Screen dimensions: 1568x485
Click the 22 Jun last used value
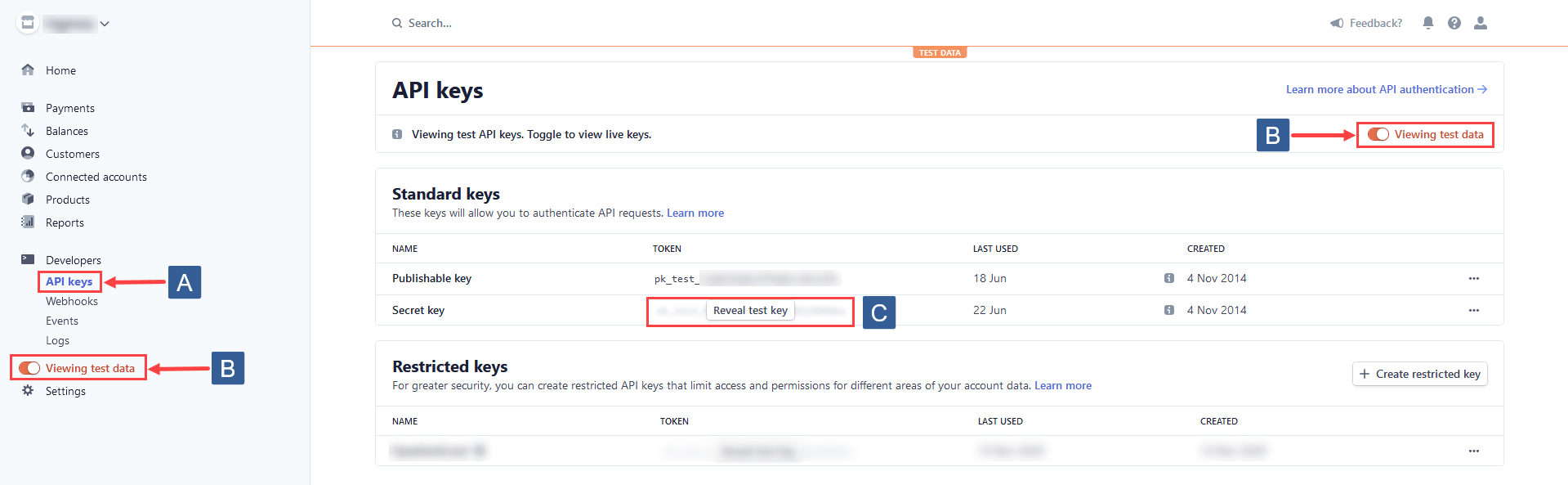coord(989,310)
